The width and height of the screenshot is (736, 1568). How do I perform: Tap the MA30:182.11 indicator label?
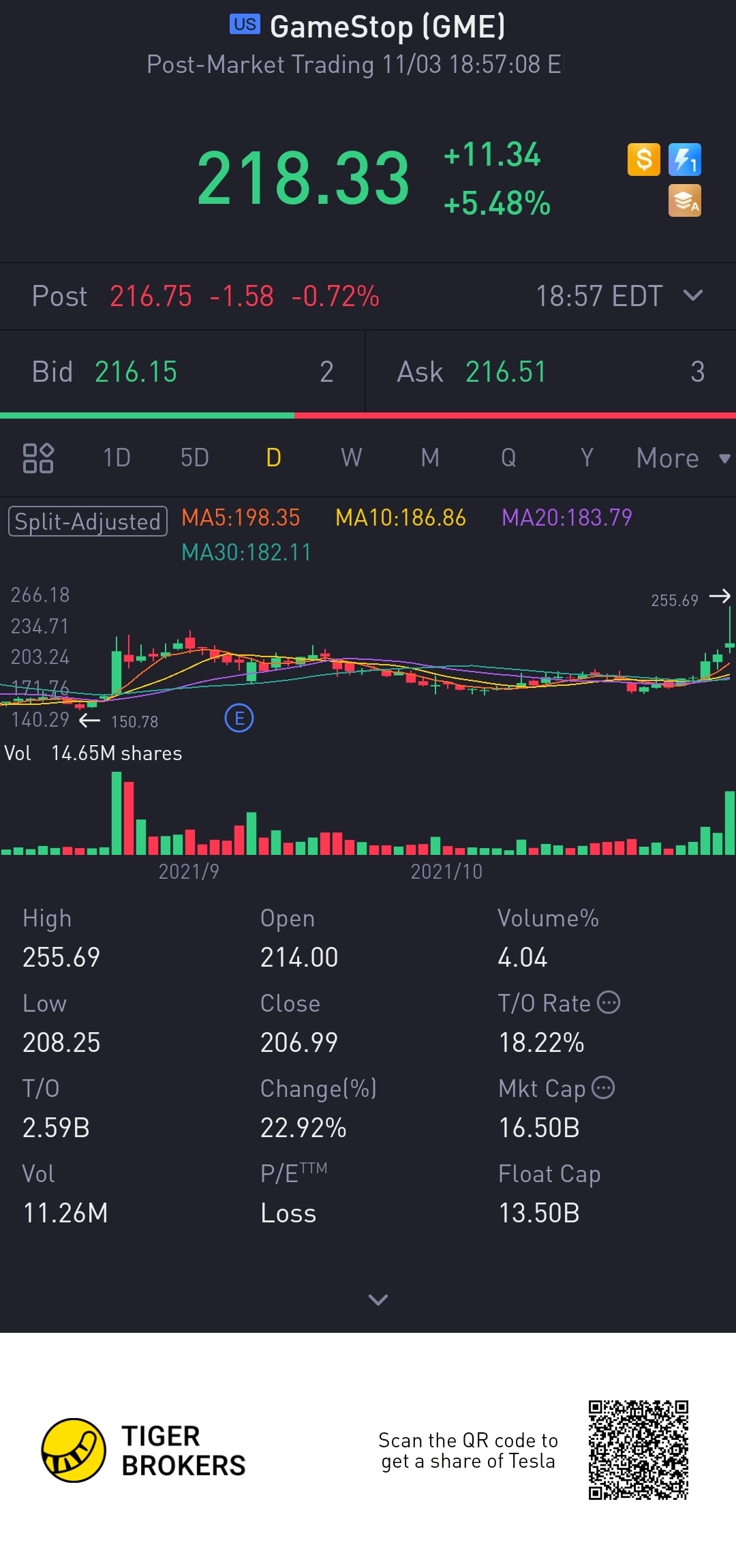tap(246, 552)
